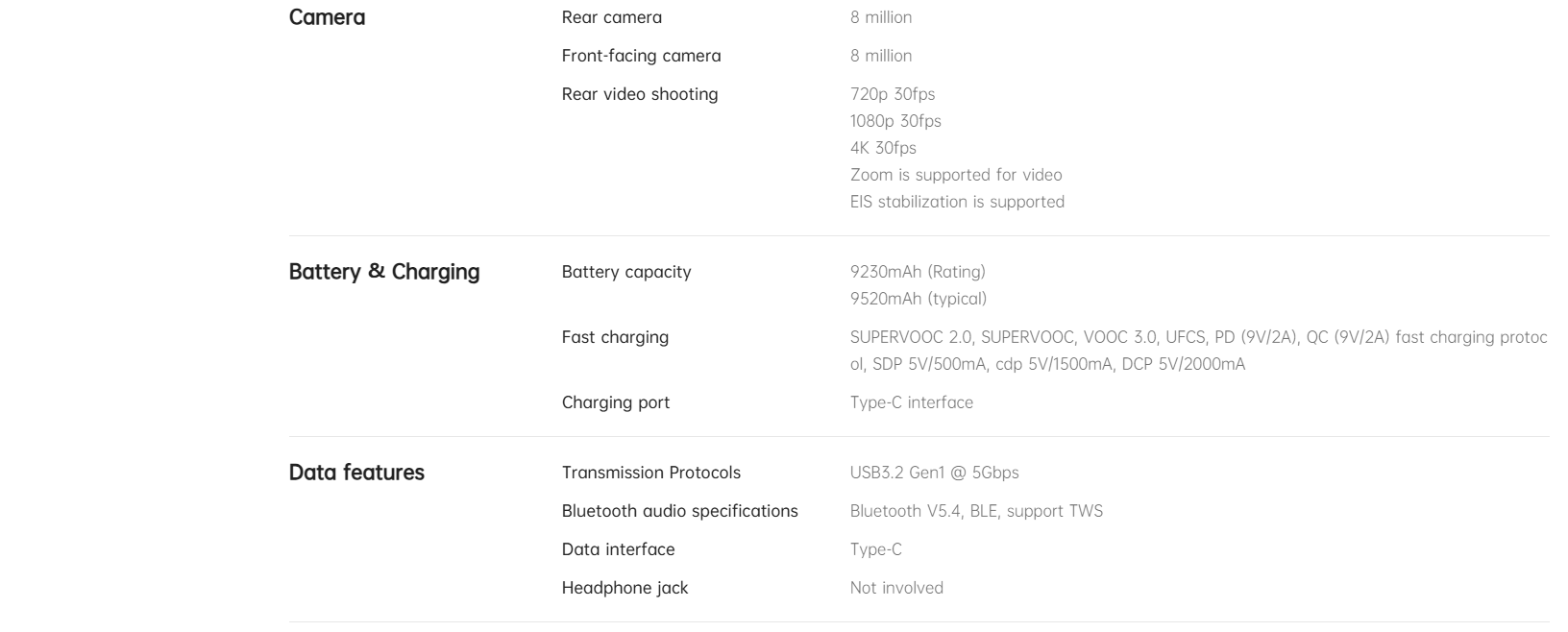Screen dimensions: 1568x632
Task: Click the Fast charging label
Action: [x=615, y=337]
